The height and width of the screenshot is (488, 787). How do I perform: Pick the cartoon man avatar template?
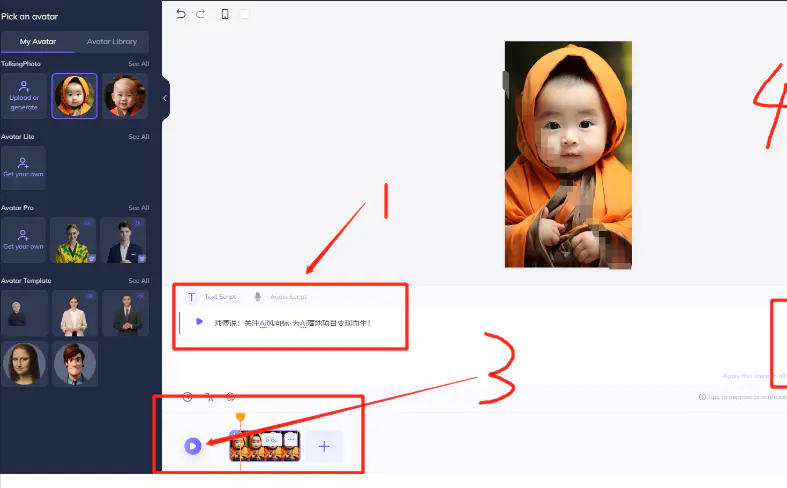pos(74,364)
